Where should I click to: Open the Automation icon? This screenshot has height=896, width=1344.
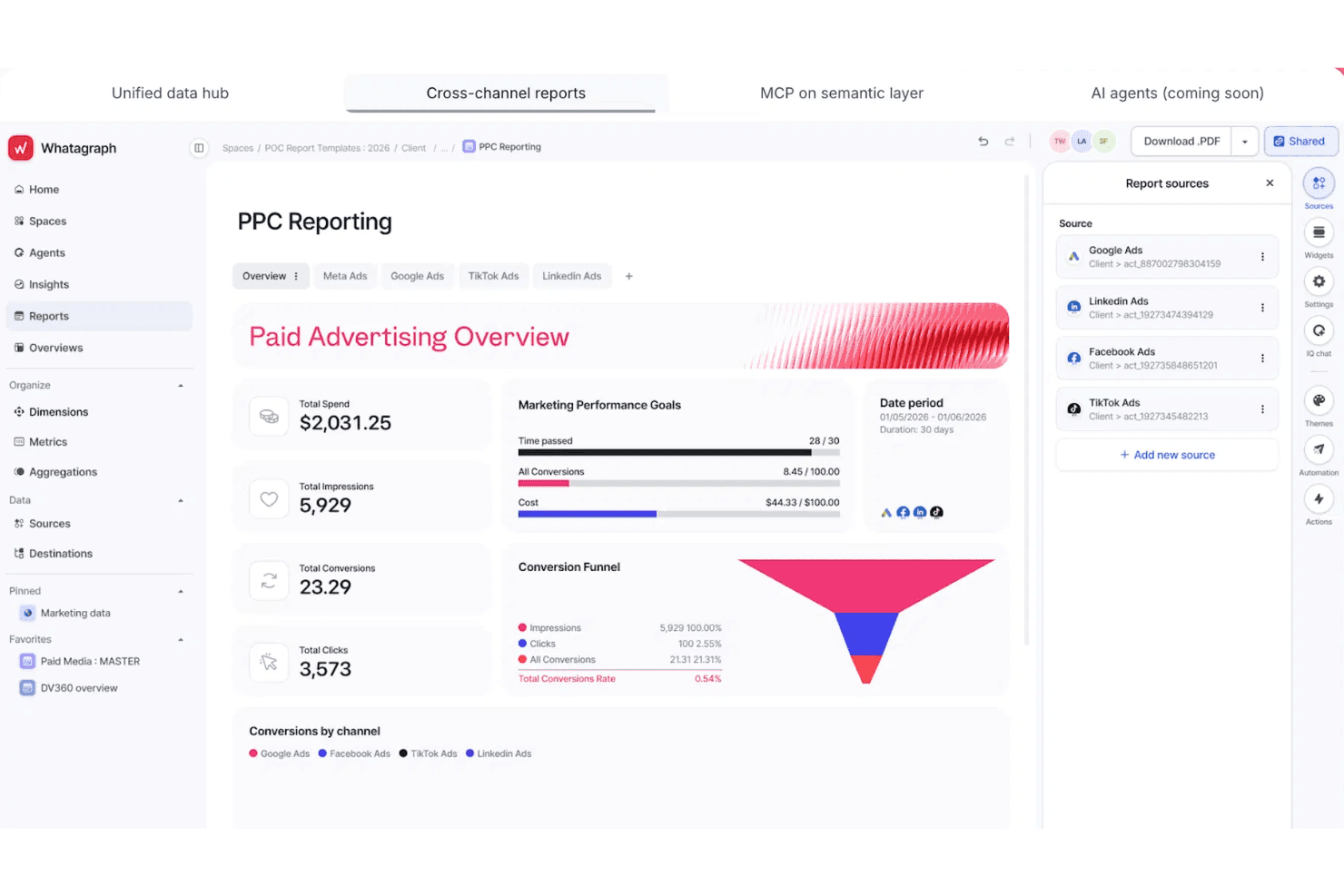[x=1319, y=449]
